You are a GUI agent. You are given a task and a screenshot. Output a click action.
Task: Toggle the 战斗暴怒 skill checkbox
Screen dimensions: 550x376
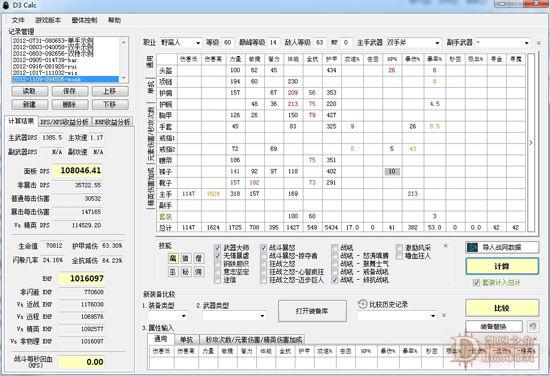pos(263,248)
